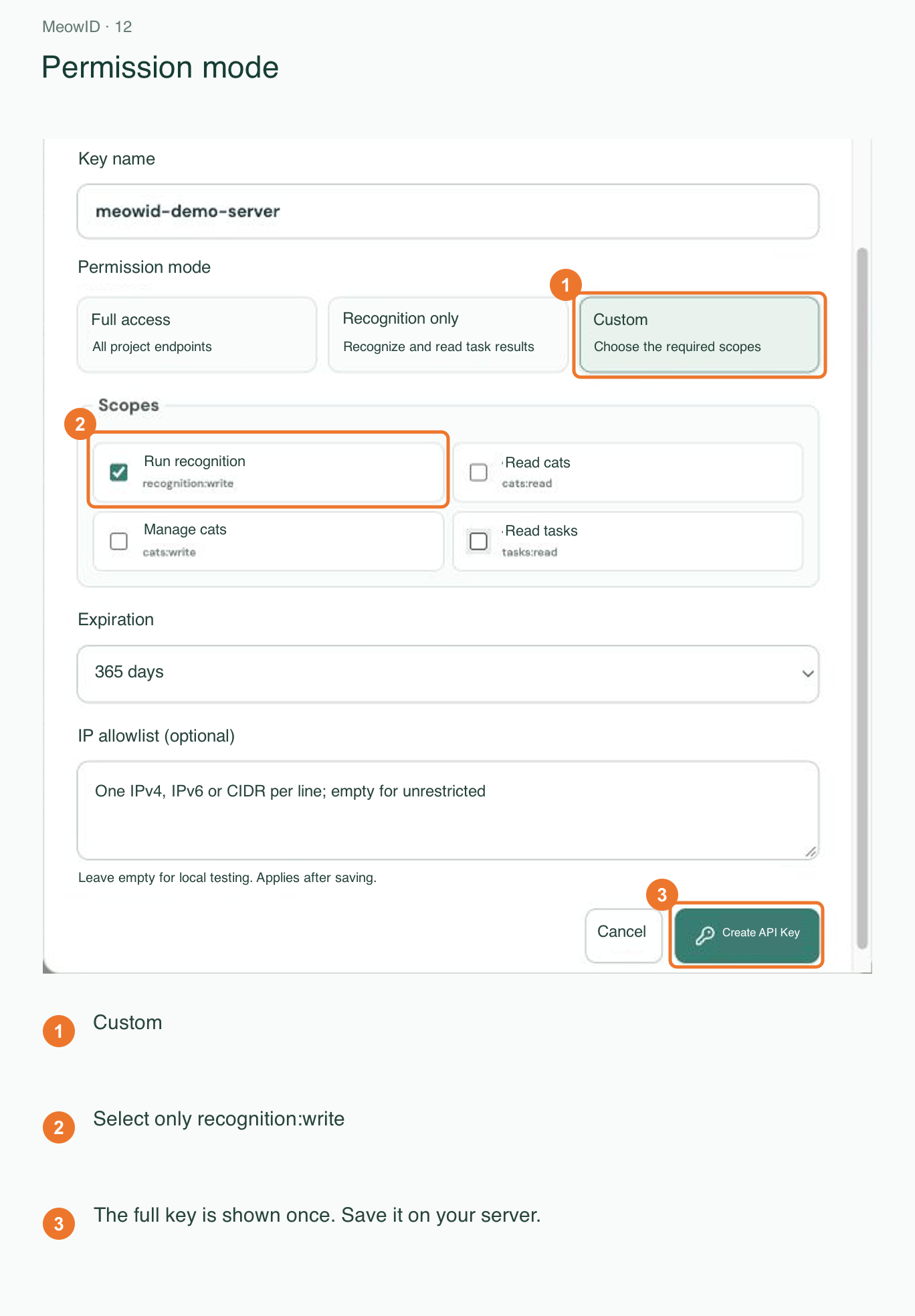Enable the Read cats scope checkbox
This screenshot has width=915, height=1316.
(478, 472)
